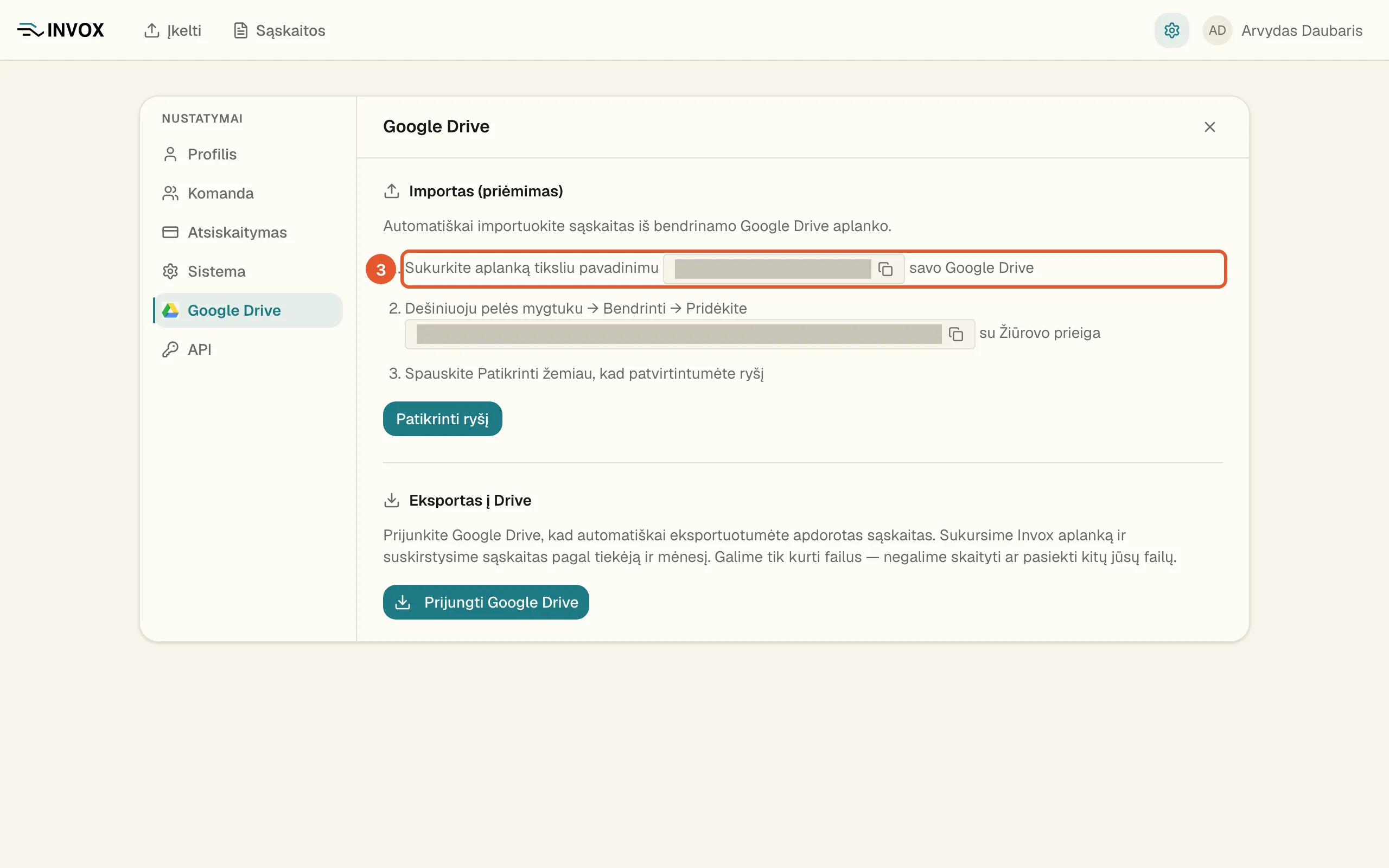Click the folder name field
The image size is (1389, 868).
[x=783, y=269]
